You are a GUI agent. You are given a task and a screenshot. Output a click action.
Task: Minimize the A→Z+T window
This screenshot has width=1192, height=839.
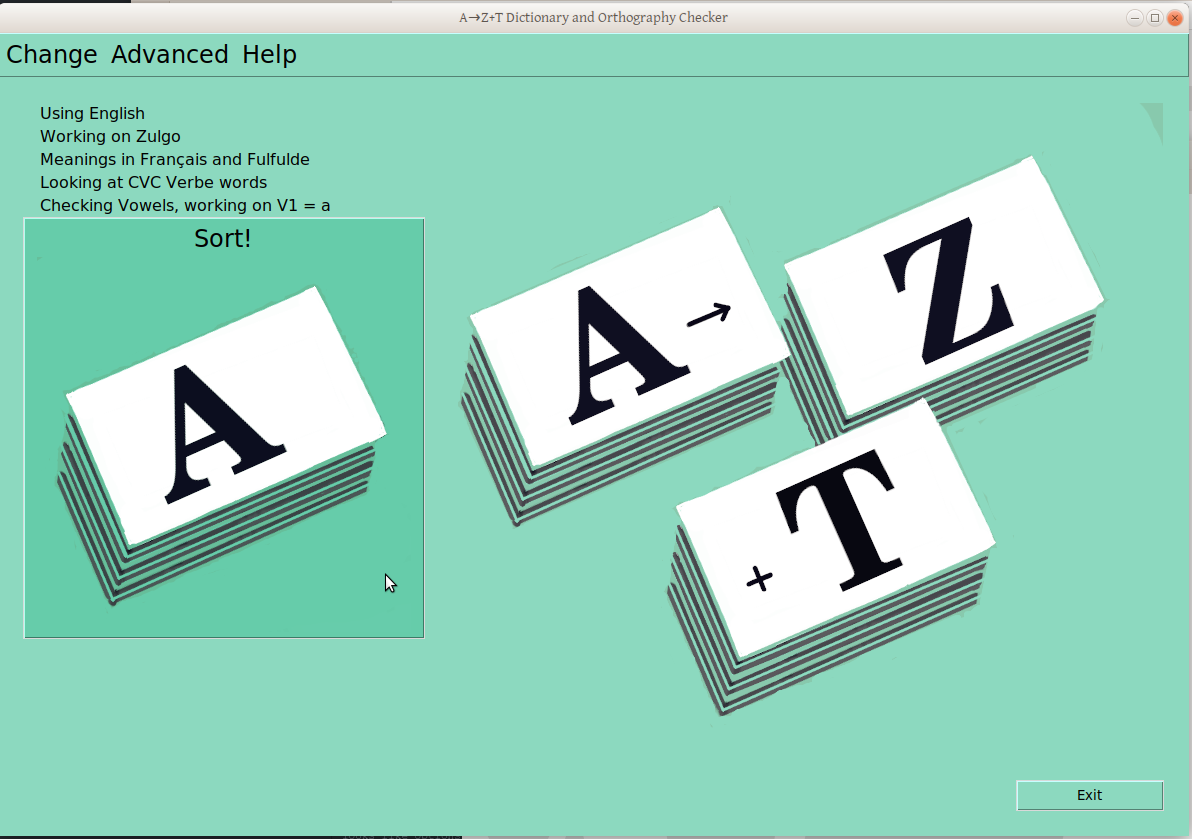(x=1134, y=17)
